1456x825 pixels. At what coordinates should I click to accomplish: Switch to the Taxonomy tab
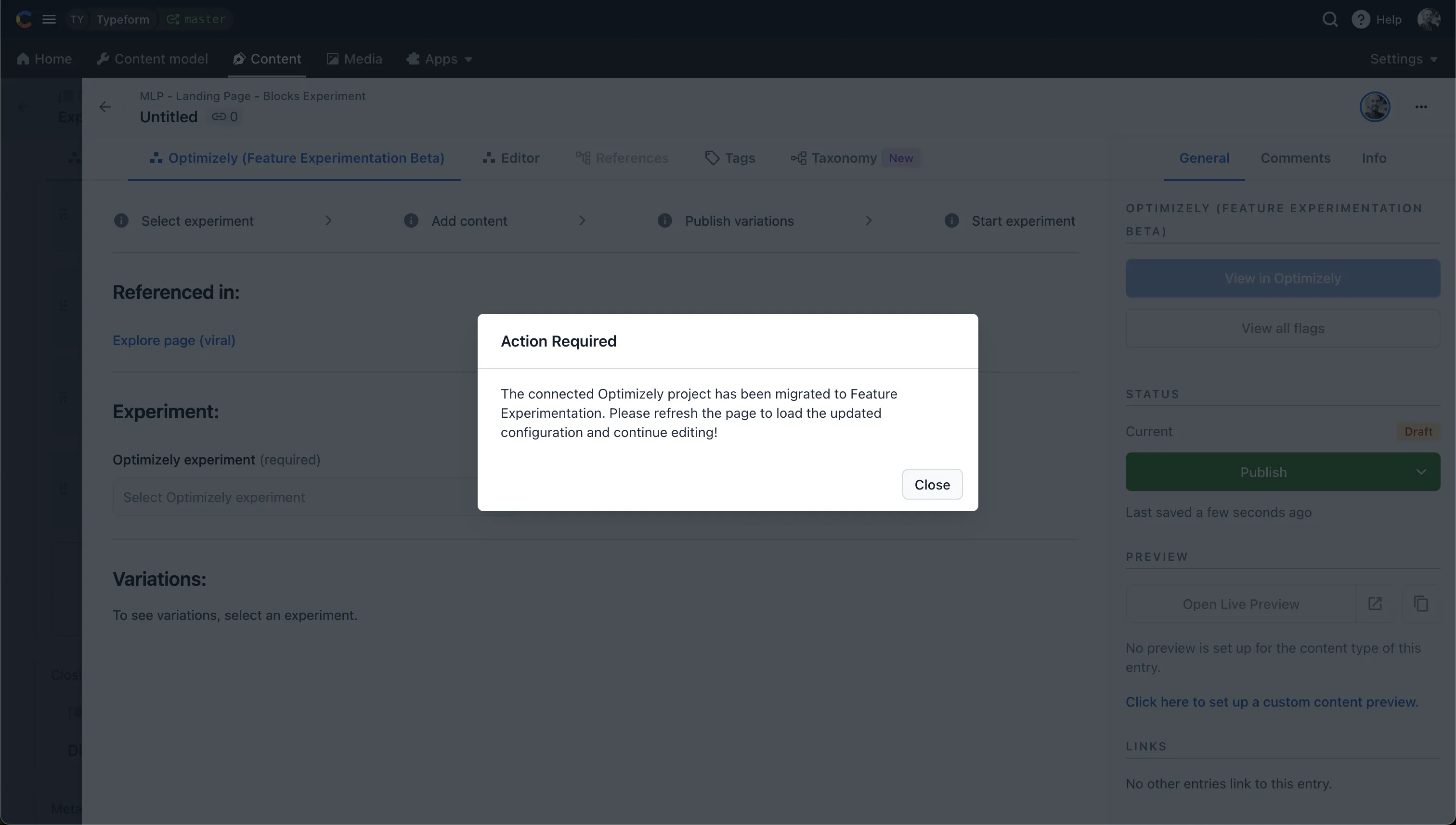click(834, 158)
